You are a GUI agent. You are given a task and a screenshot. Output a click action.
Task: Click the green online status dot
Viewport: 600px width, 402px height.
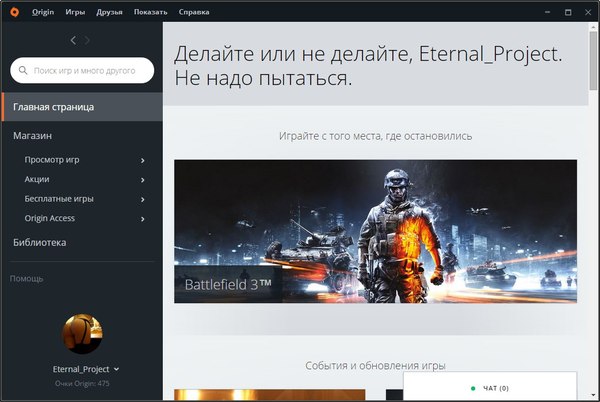tap(471, 387)
